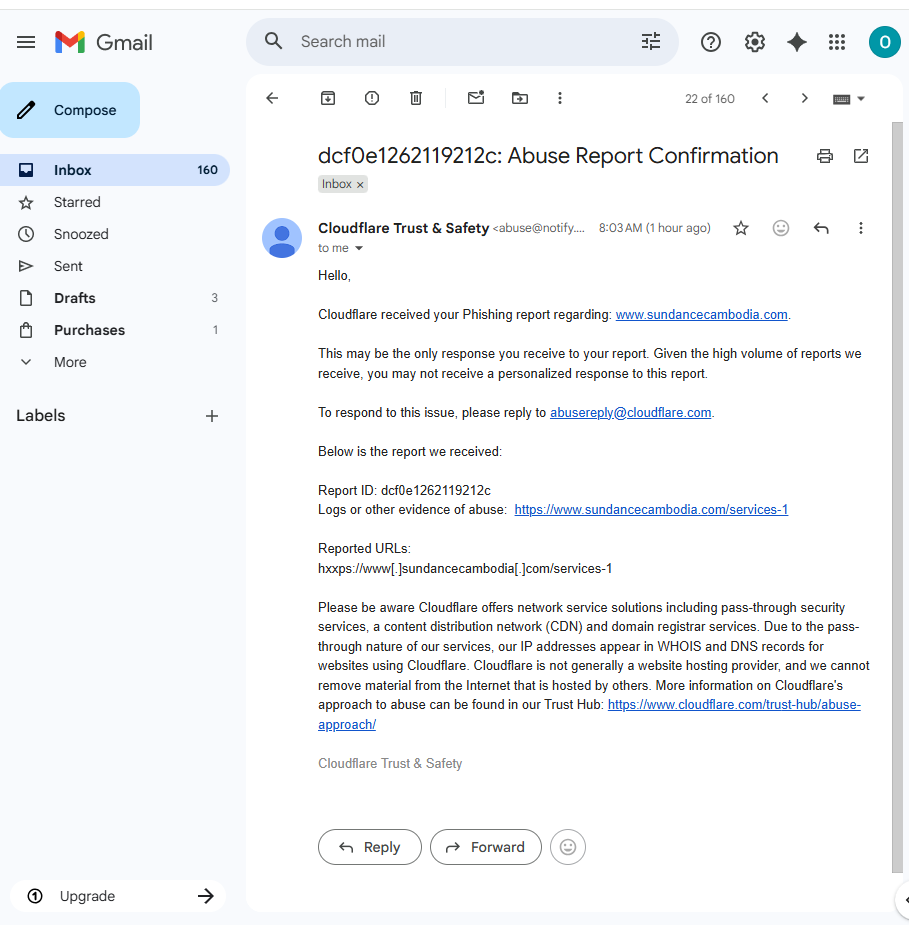Show details dropdown next to 'to me'
The width and height of the screenshot is (909, 925).
359,248
